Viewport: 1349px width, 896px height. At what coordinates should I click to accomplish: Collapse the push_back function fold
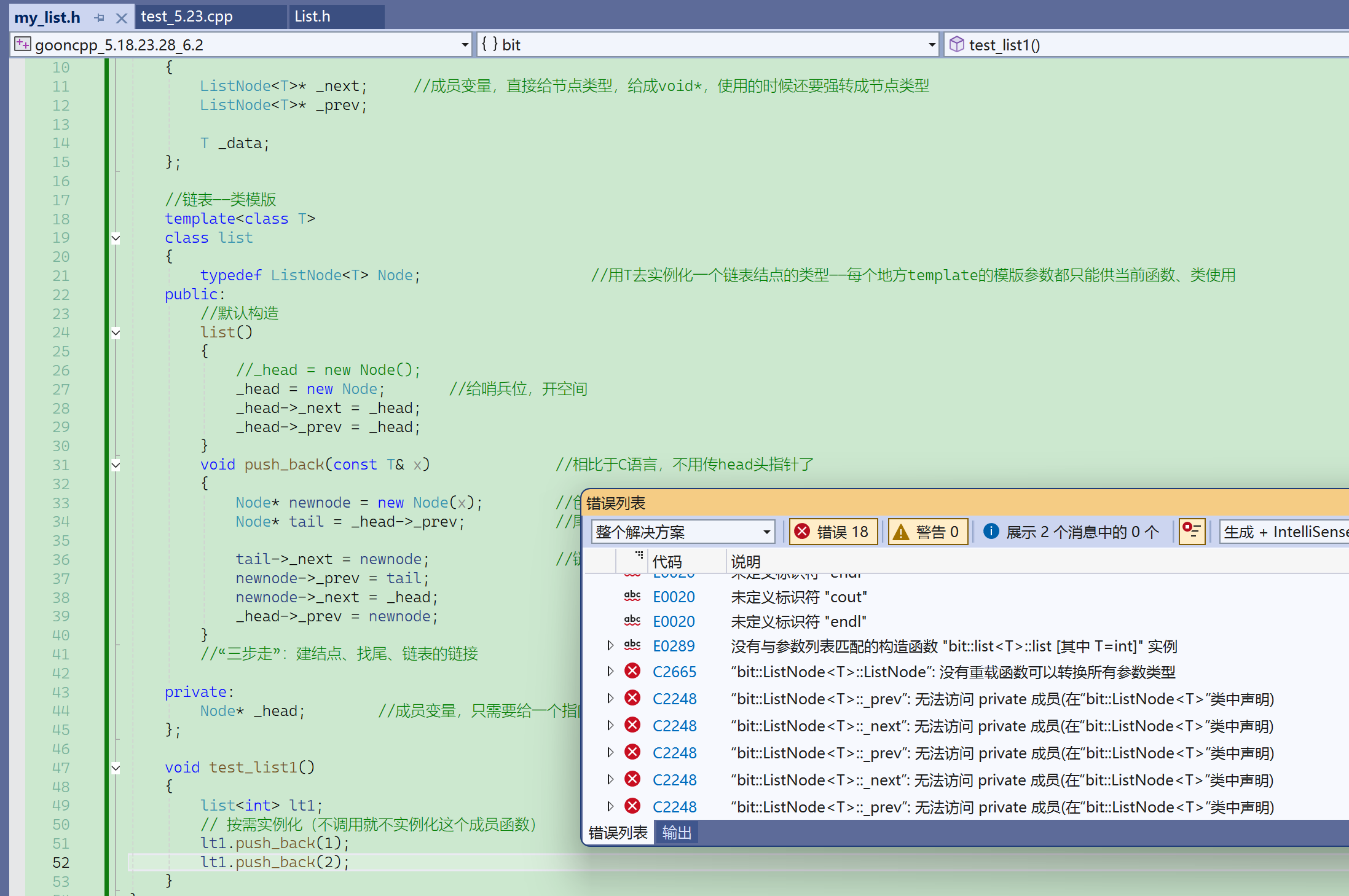coord(116,465)
